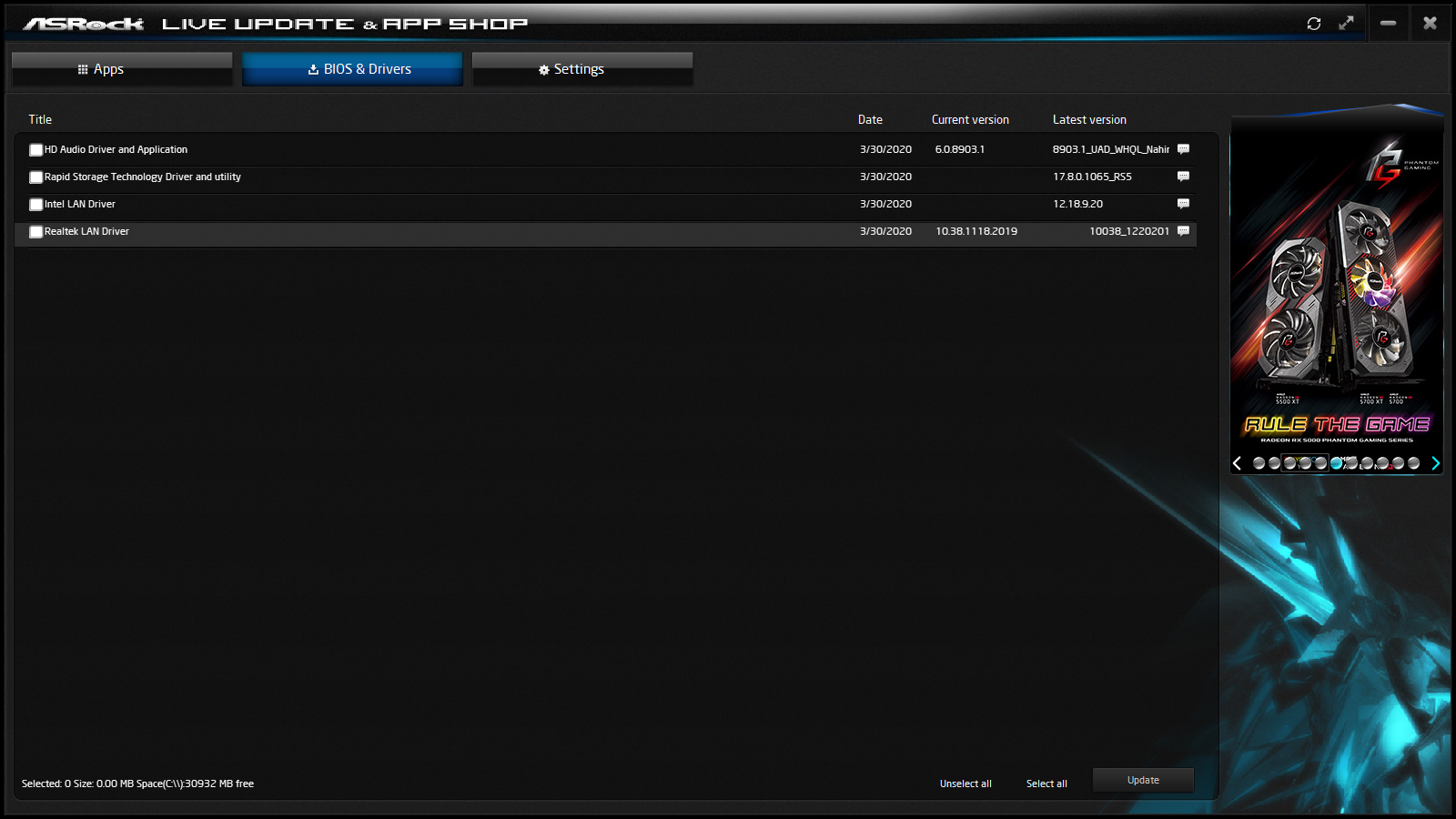Toggle full-screen with the expand arrows icon

[1347, 23]
